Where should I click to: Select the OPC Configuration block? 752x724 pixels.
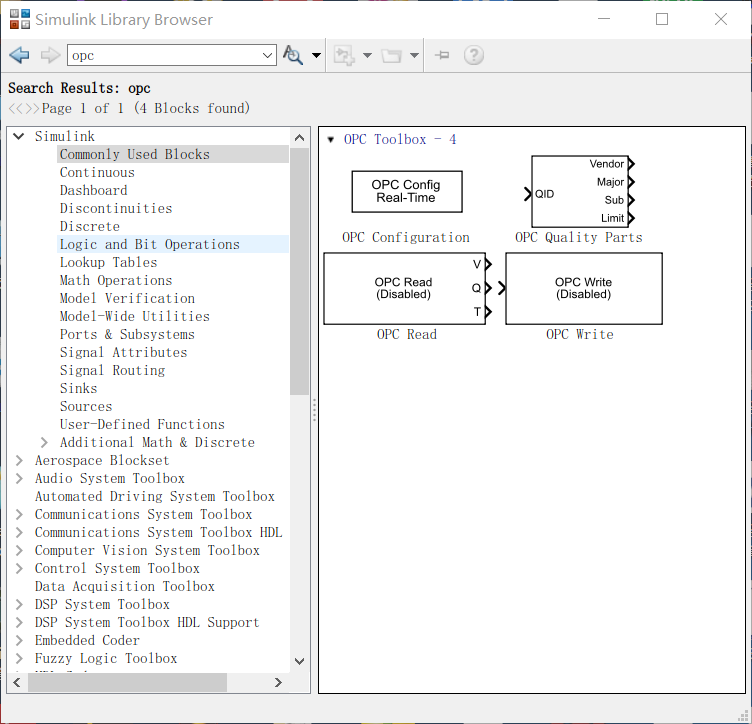coord(407,191)
